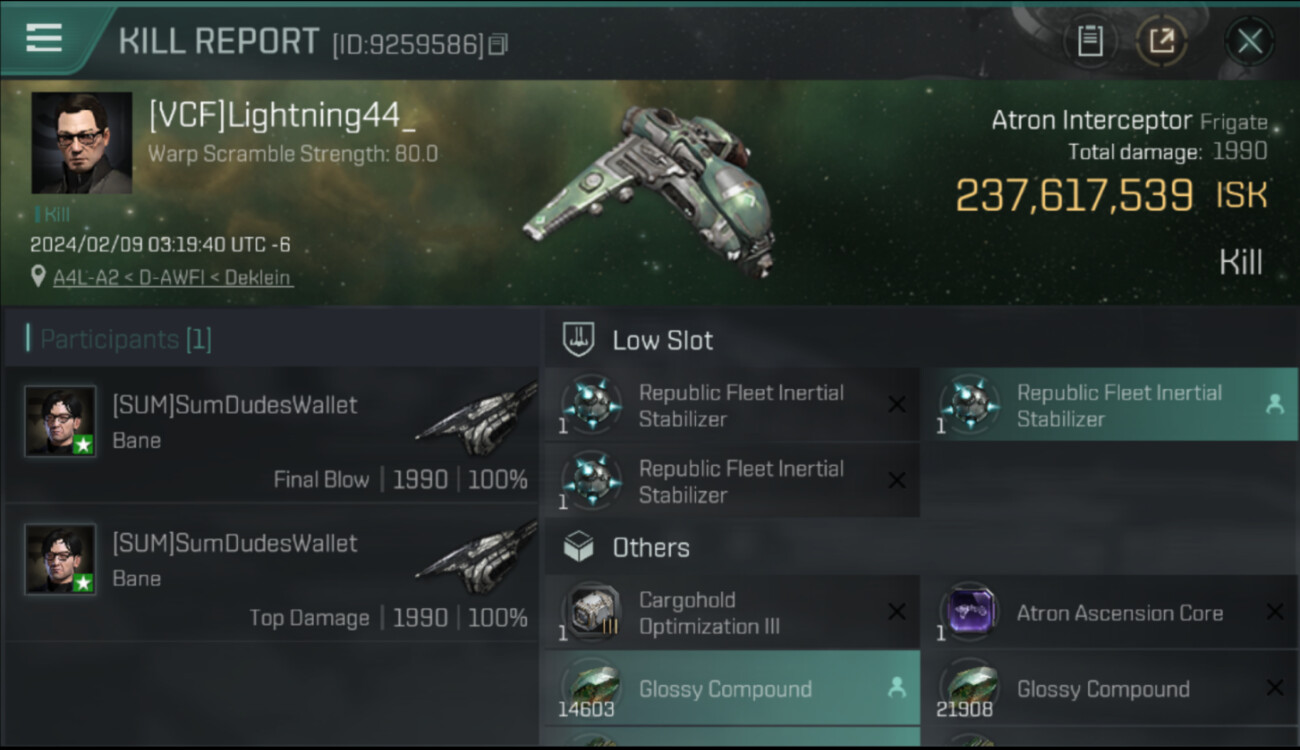This screenshot has height=750, width=1300.
Task: Select the Cargohold Optimization III item
Action: click(x=730, y=613)
